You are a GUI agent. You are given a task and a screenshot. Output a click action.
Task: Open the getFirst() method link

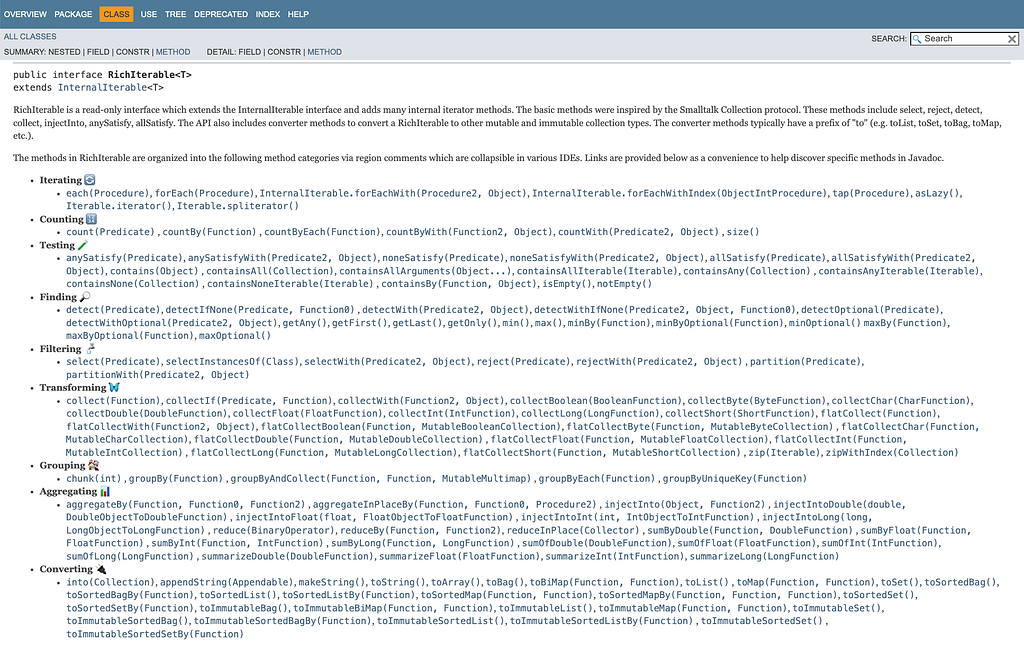[359, 323]
